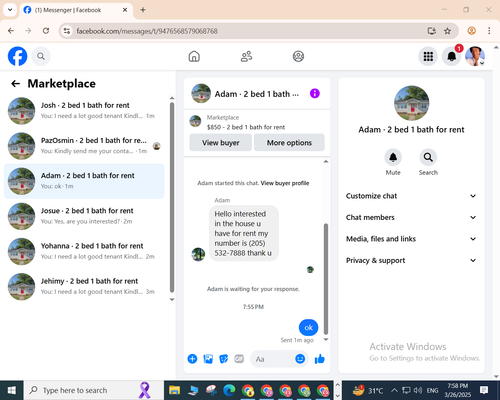Open the notifications bell icon

(x=452, y=56)
